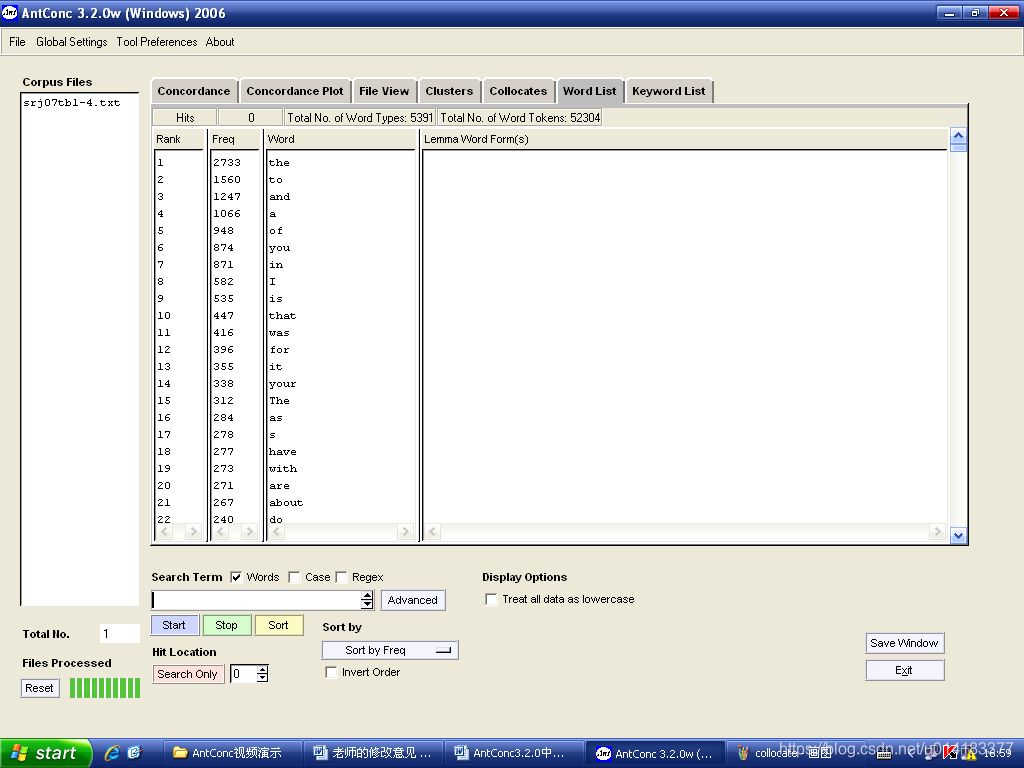Select the word 'that' in the list

(x=283, y=316)
